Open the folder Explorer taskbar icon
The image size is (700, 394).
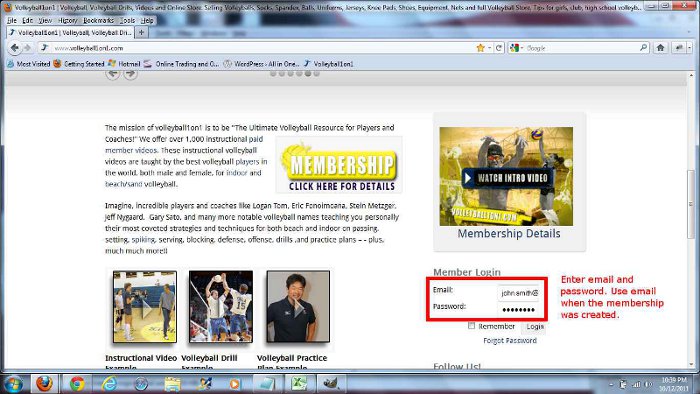pos(172,384)
